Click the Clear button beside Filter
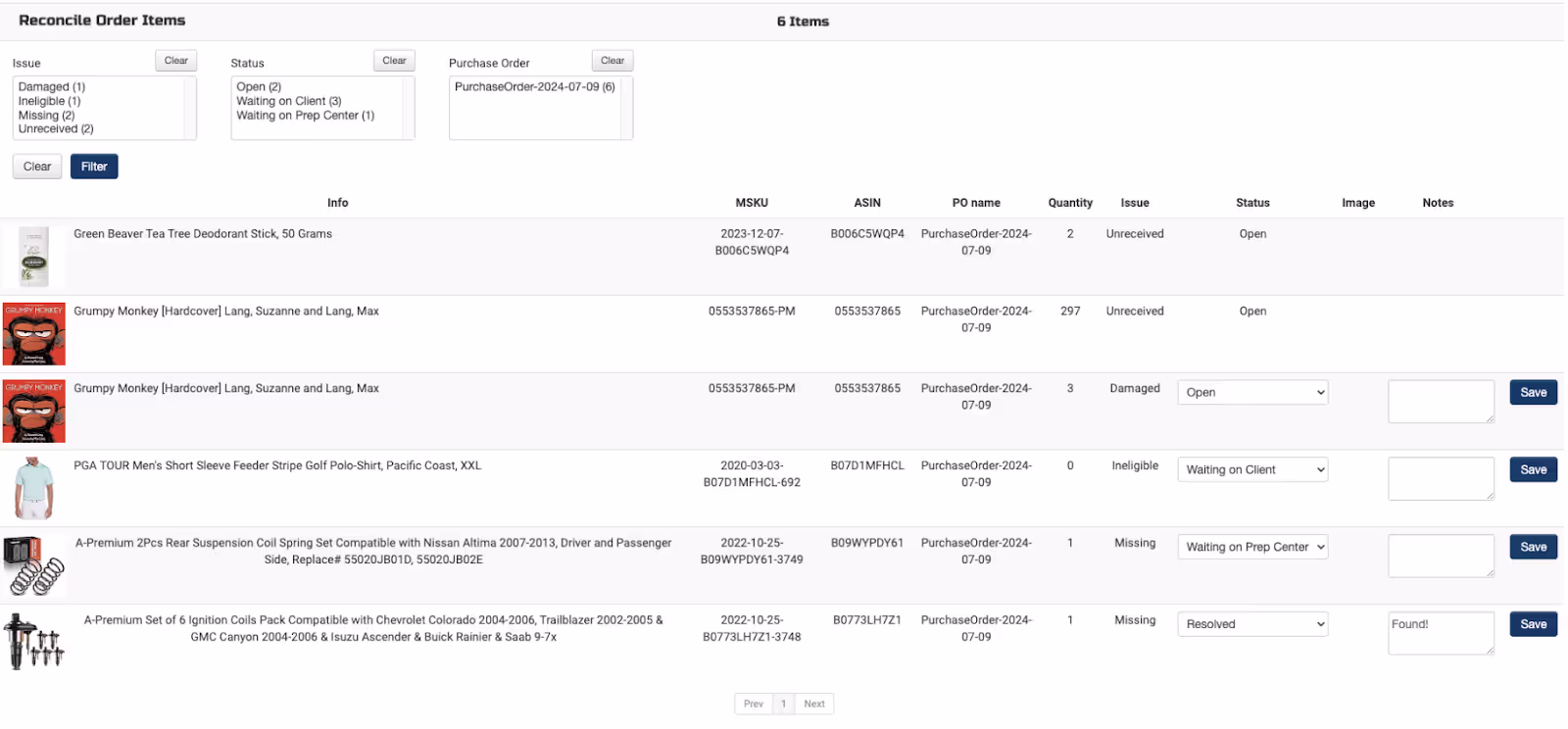 pos(37,167)
